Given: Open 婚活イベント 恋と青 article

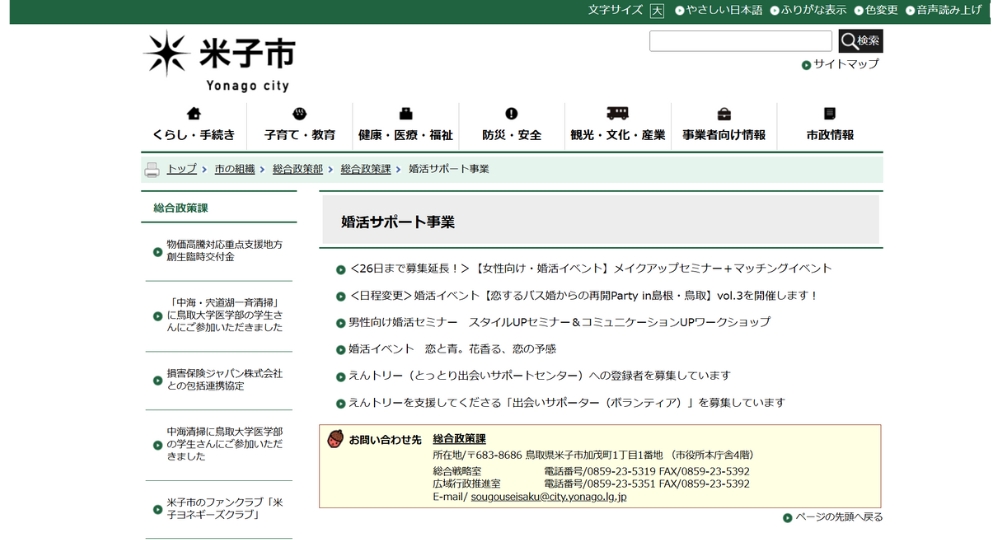Looking at the screenshot, I should tap(452, 349).
